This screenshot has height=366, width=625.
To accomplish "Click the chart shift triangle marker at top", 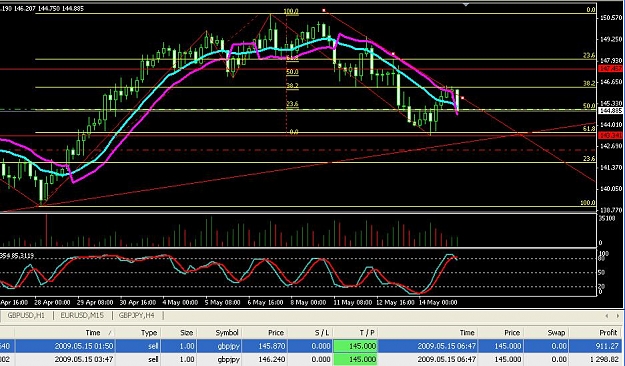I will [x=466, y=4].
